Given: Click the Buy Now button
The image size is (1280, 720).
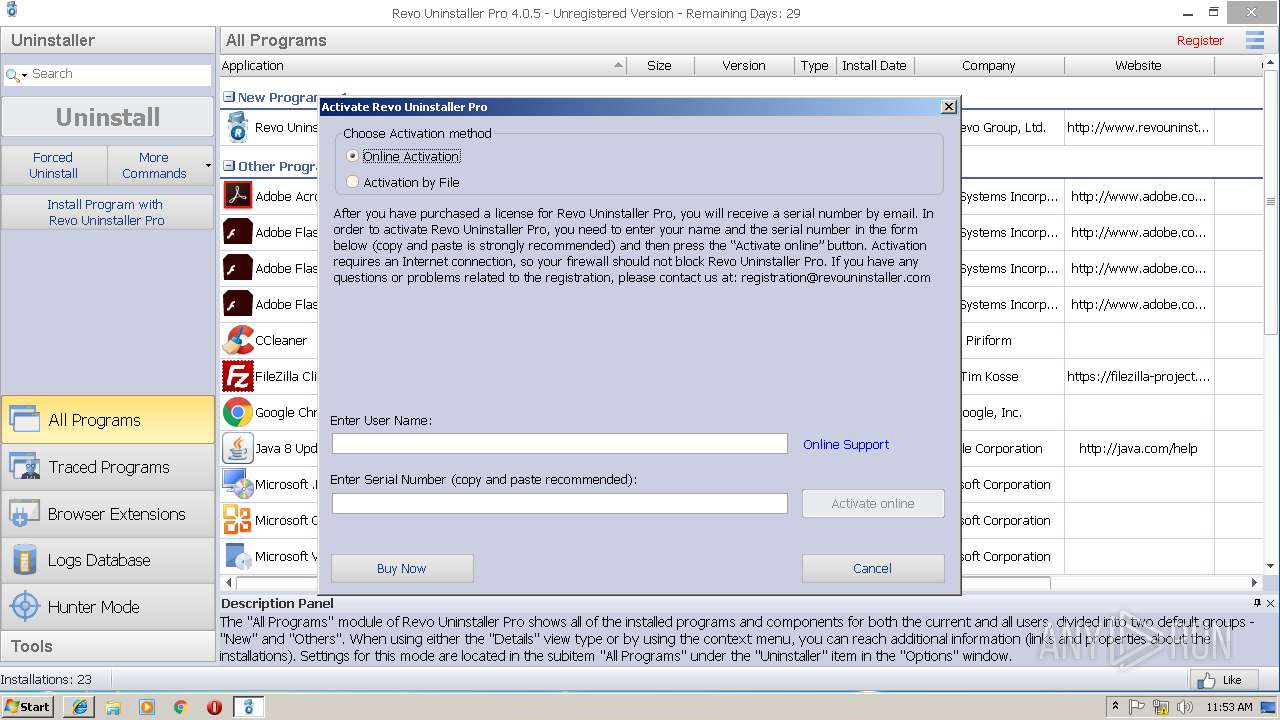Looking at the screenshot, I should pyautogui.click(x=402, y=568).
